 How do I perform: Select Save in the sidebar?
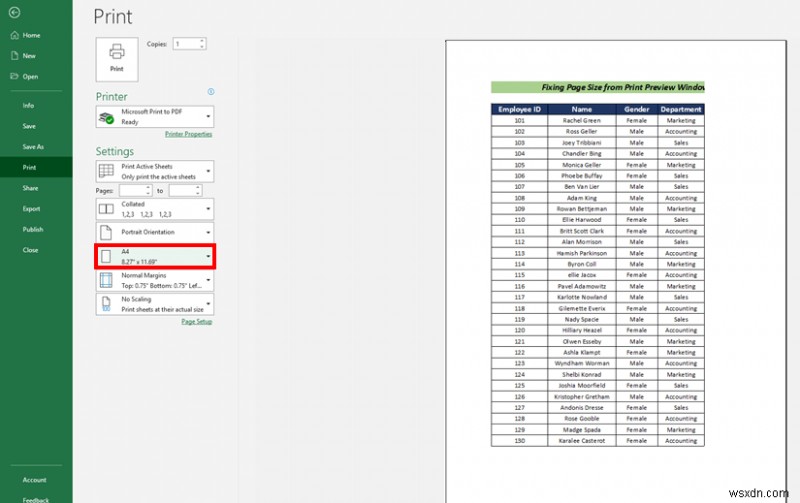click(29, 126)
